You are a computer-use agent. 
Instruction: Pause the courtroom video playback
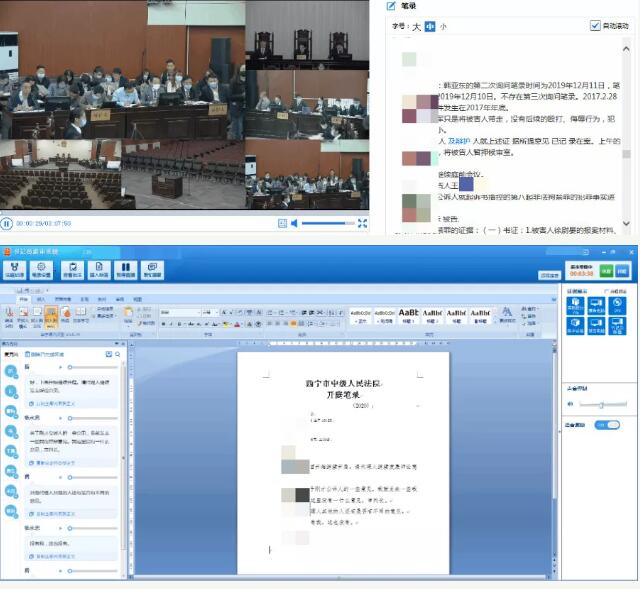click(6, 223)
